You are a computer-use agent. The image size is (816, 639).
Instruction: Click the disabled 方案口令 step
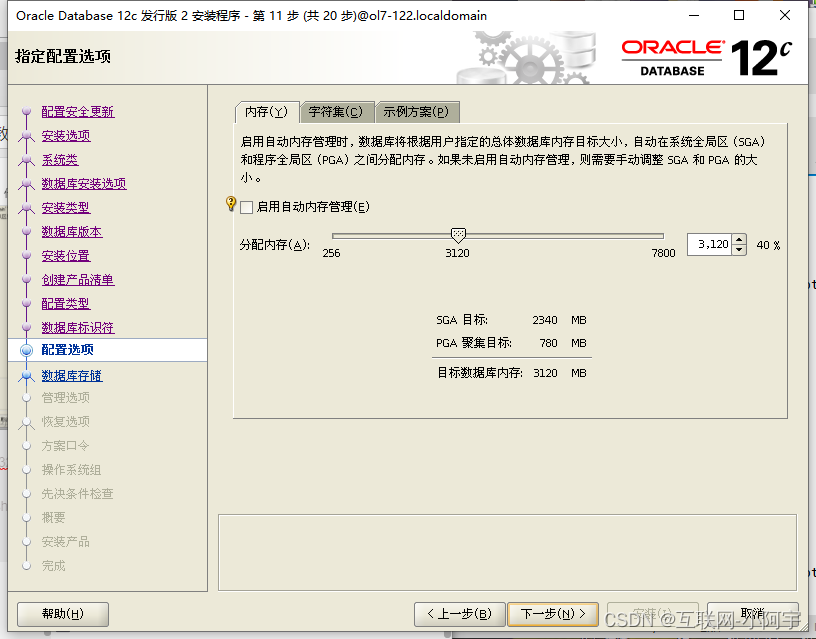pyautogui.click(x=66, y=446)
